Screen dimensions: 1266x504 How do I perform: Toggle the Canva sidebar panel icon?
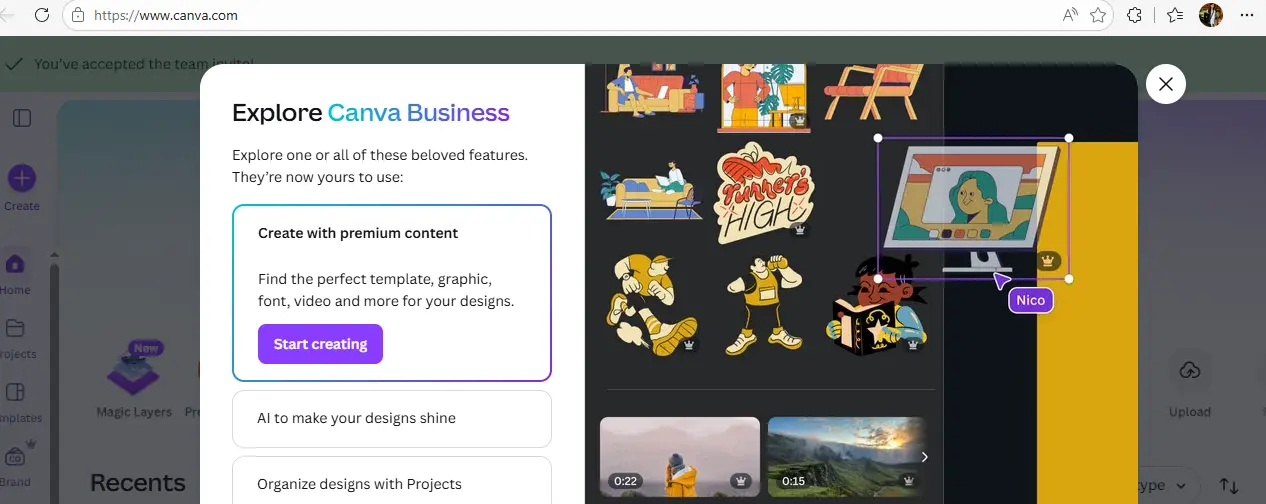pyautogui.click(x=22, y=118)
